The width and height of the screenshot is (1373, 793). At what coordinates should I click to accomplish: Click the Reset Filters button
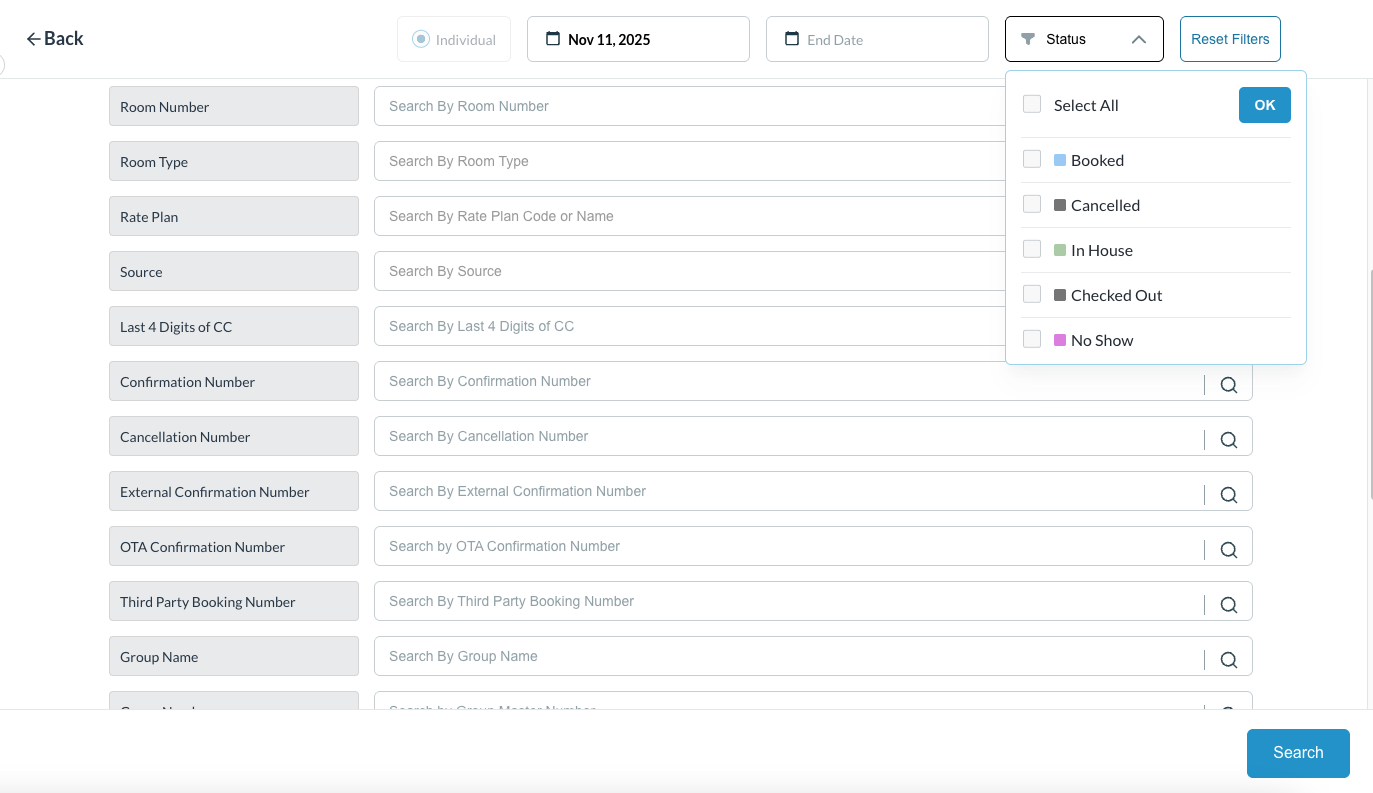(x=1230, y=39)
